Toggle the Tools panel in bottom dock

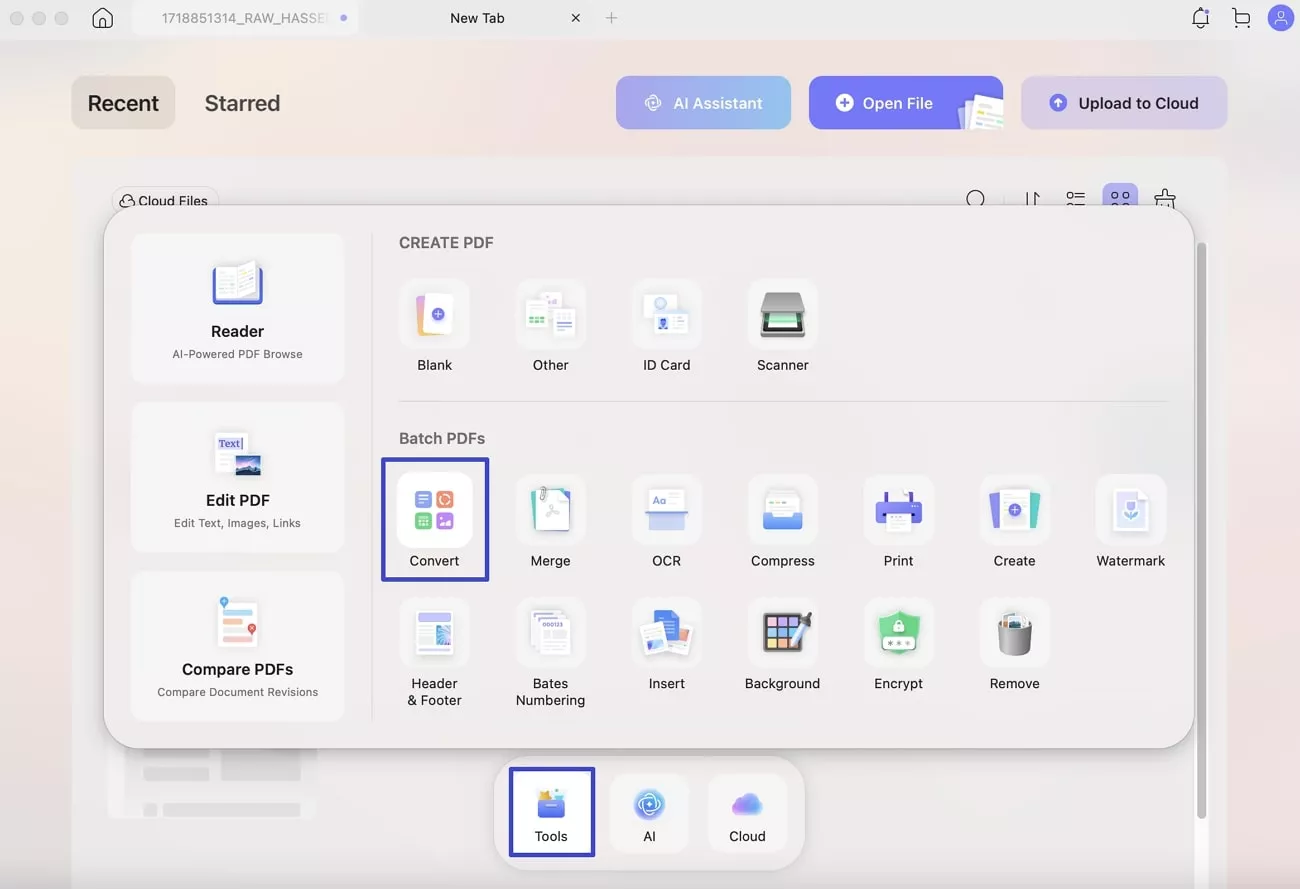pyautogui.click(x=551, y=812)
